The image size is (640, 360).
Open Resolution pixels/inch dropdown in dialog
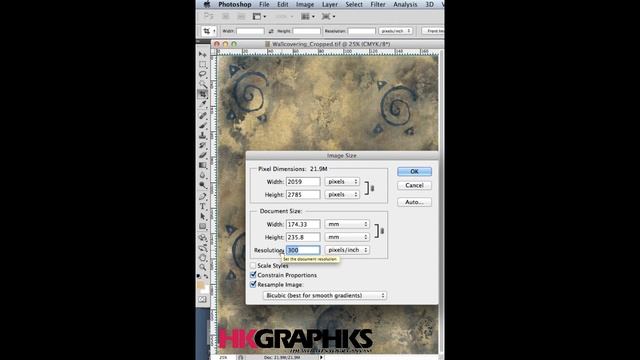[347, 250]
